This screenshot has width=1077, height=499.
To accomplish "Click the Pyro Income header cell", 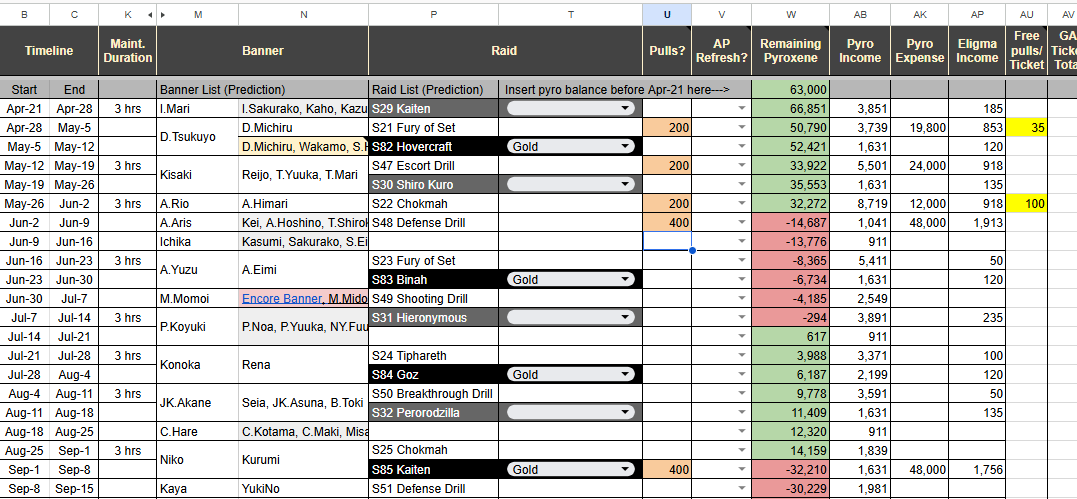I will pos(859,51).
